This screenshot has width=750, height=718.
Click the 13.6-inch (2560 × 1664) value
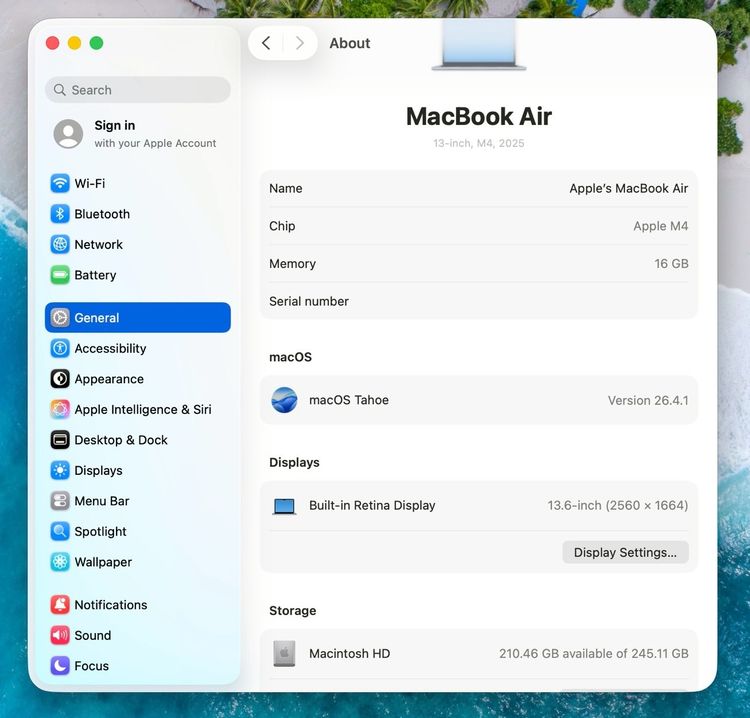point(618,506)
